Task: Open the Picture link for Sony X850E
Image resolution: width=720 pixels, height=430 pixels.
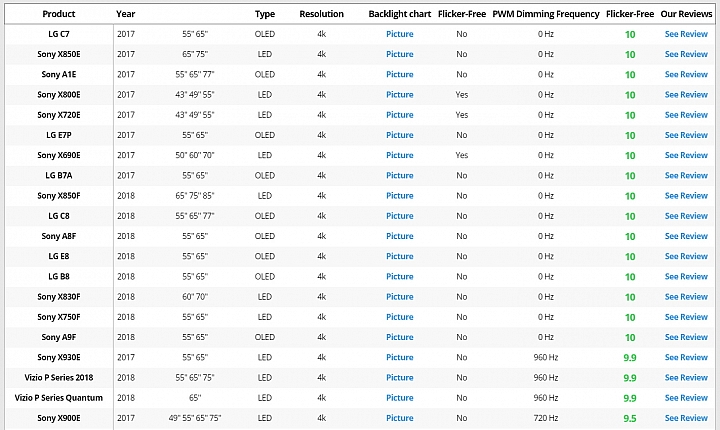Action: click(399, 54)
